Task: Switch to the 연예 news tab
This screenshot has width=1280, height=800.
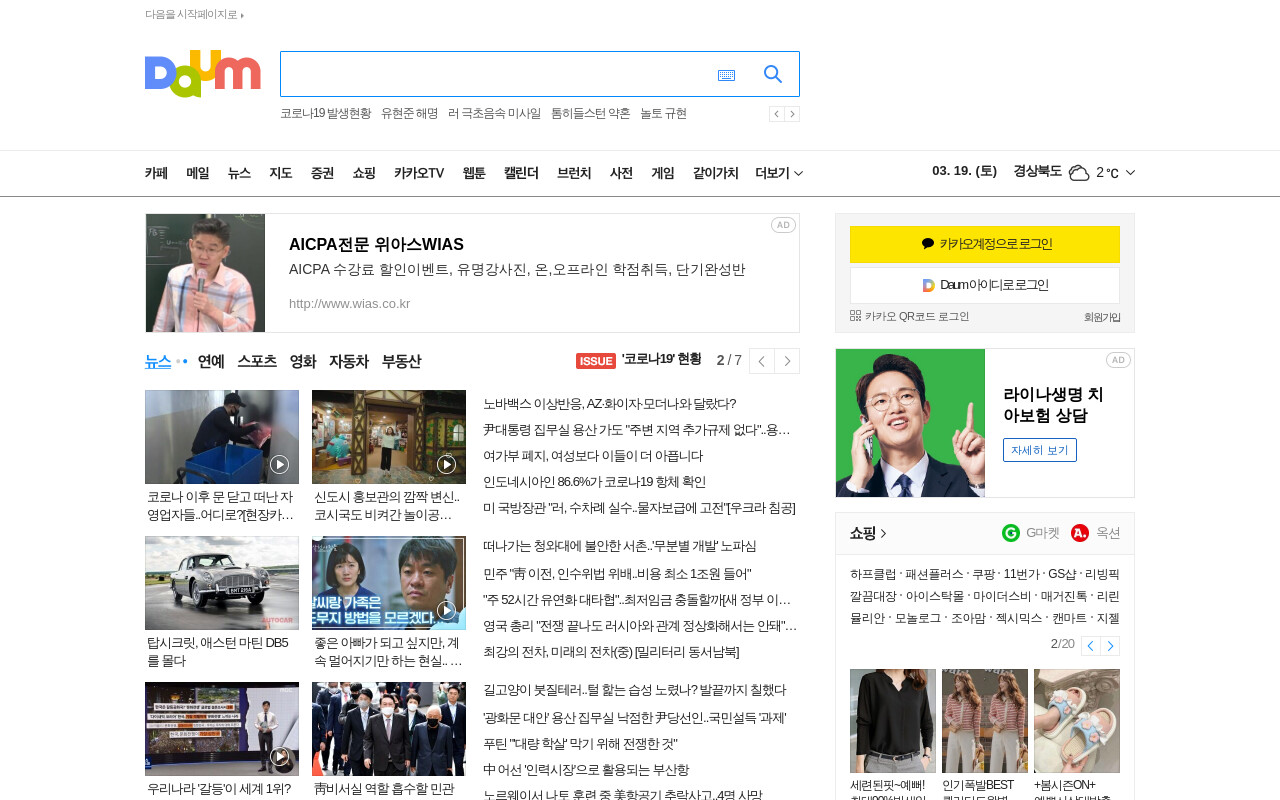Action: pyautogui.click(x=211, y=361)
